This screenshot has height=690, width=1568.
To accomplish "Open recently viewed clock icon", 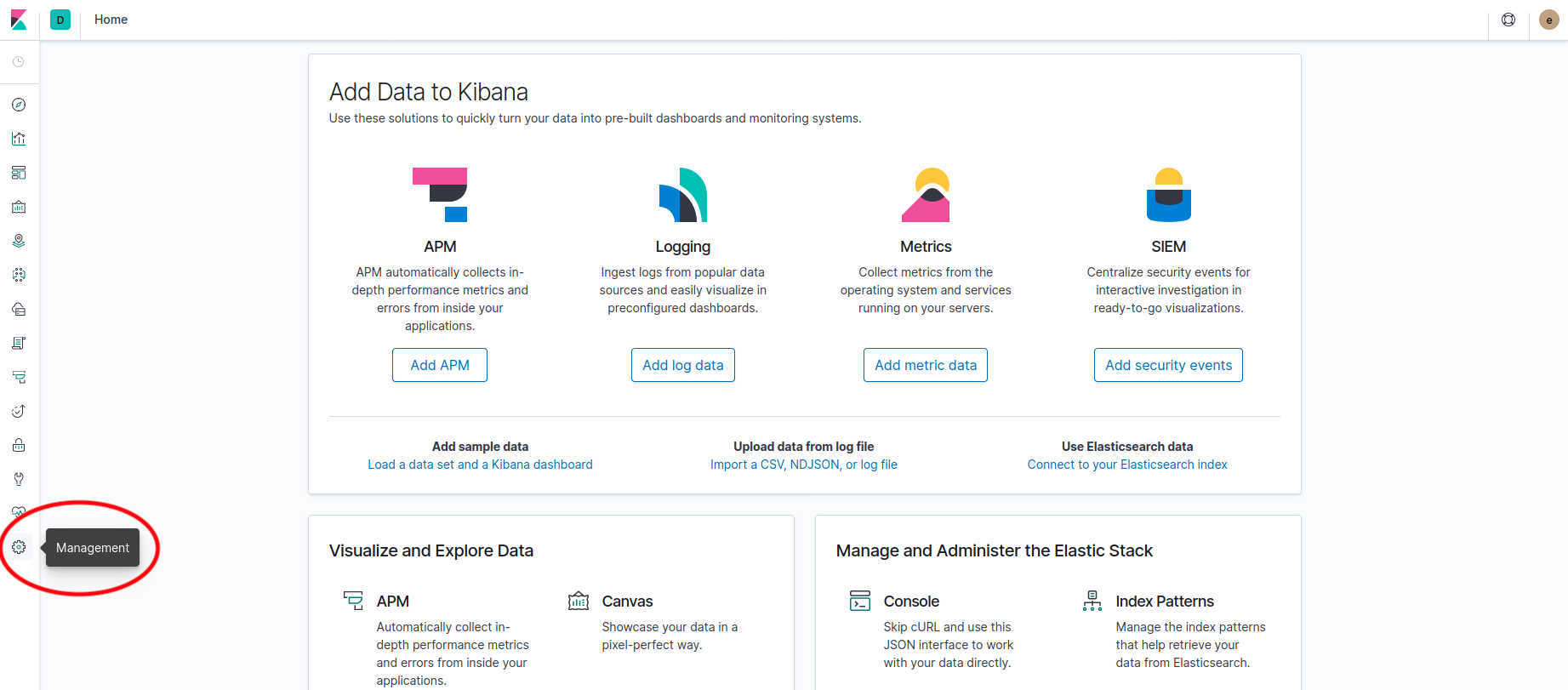I will point(19,62).
